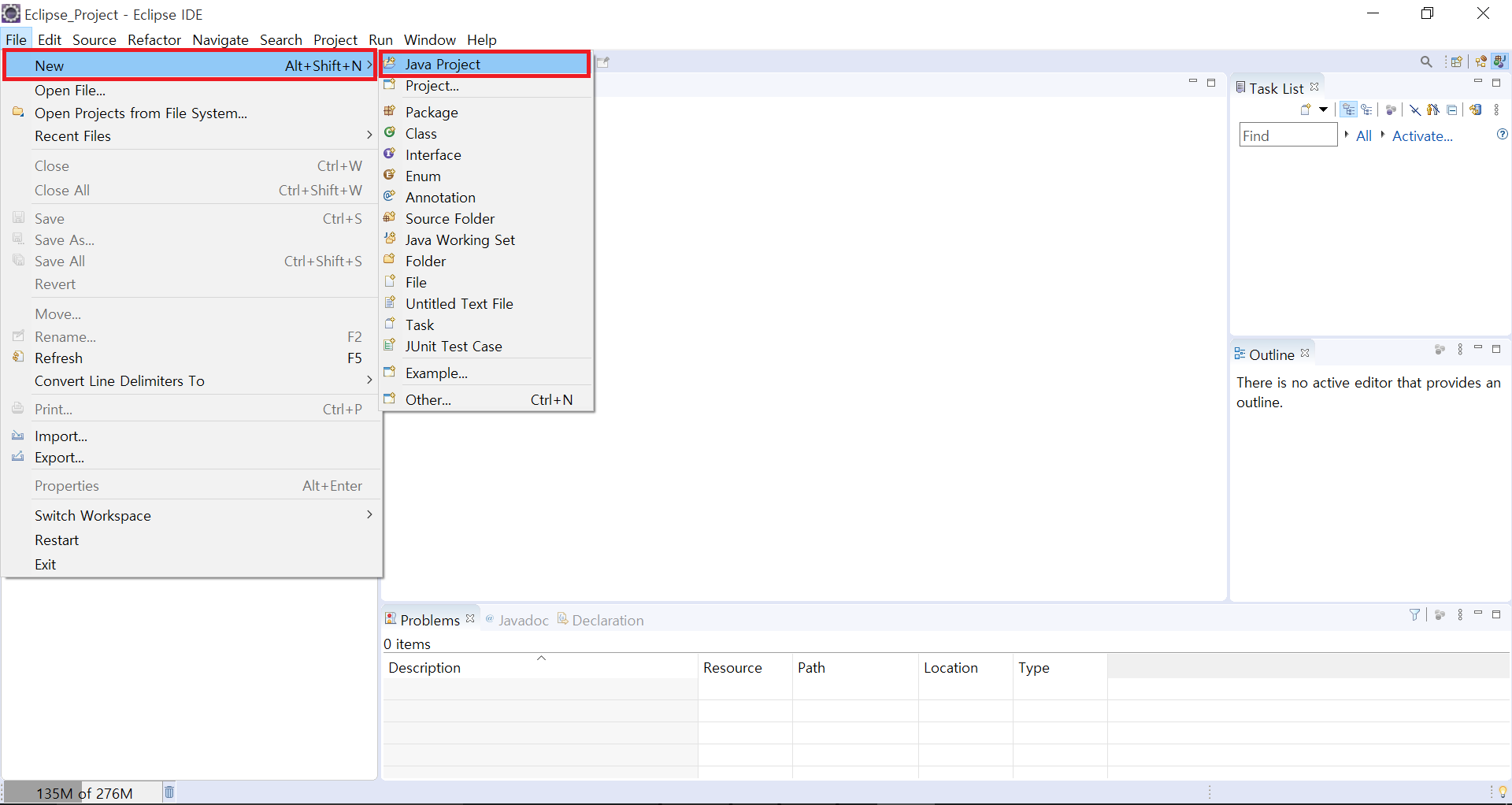Open the Problems view menu
Image resolution: width=1512 pixels, height=805 pixels.
(1460, 614)
